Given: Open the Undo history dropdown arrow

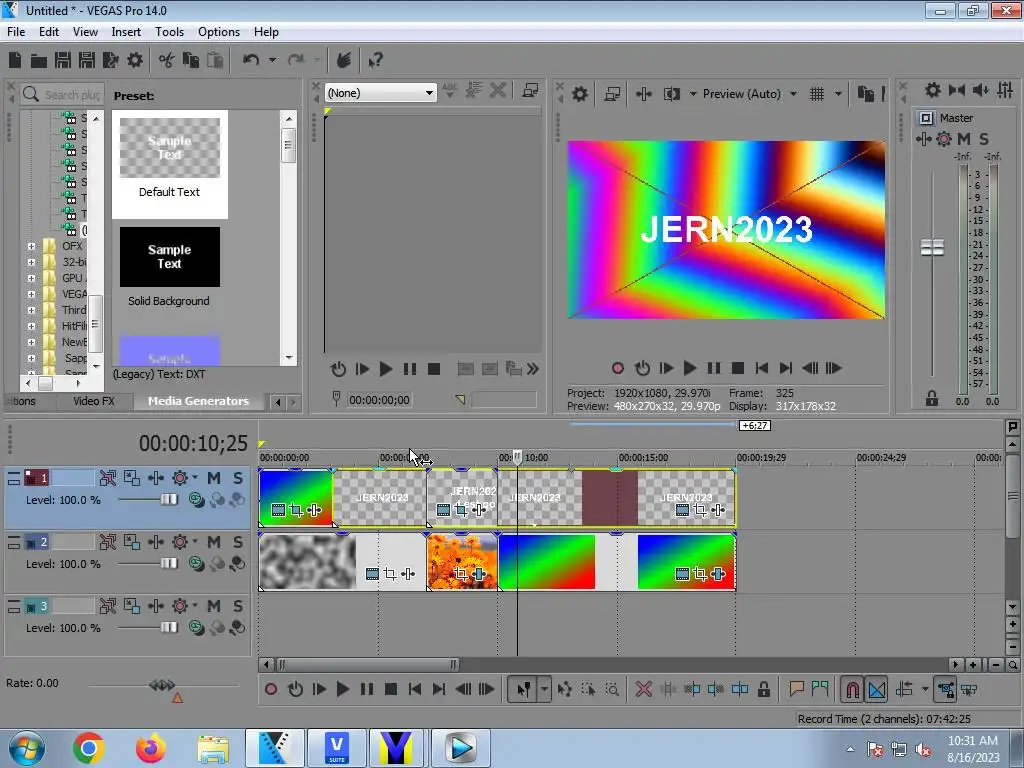Looking at the screenshot, I should (x=272, y=60).
